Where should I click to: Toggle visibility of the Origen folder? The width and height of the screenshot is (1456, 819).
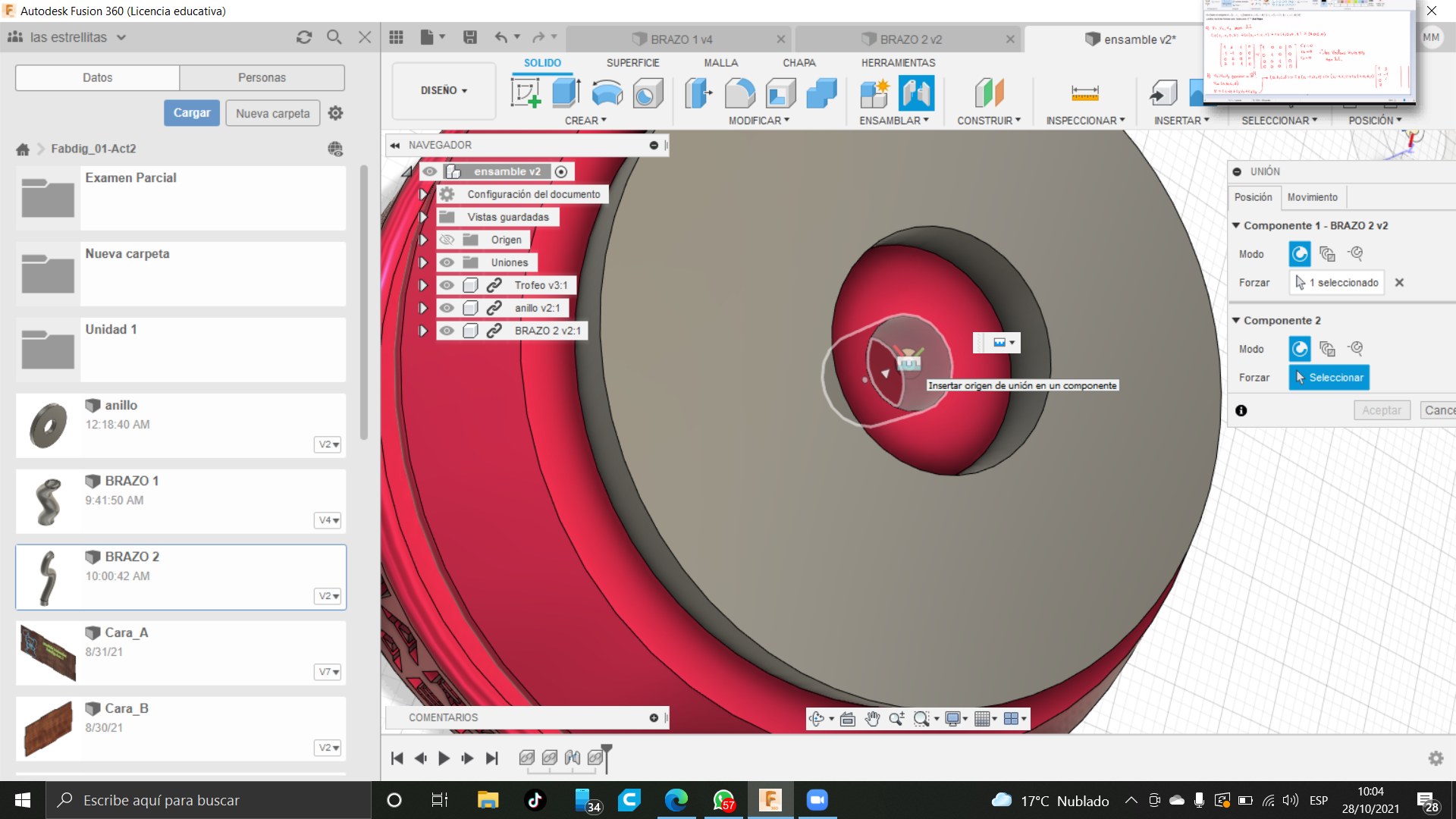tap(447, 240)
